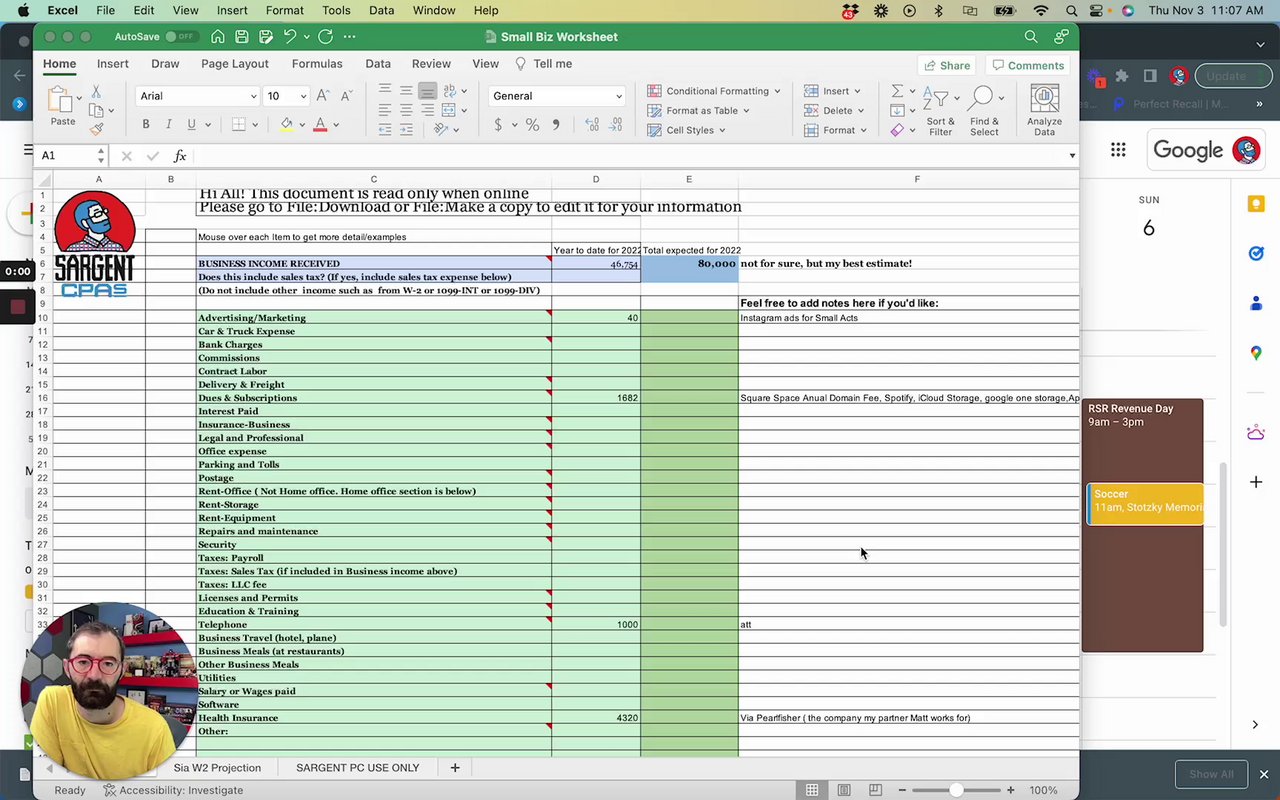Image resolution: width=1280 pixels, height=800 pixels.
Task: Increase font size with larger A
Action: pyautogui.click(x=322, y=96)
